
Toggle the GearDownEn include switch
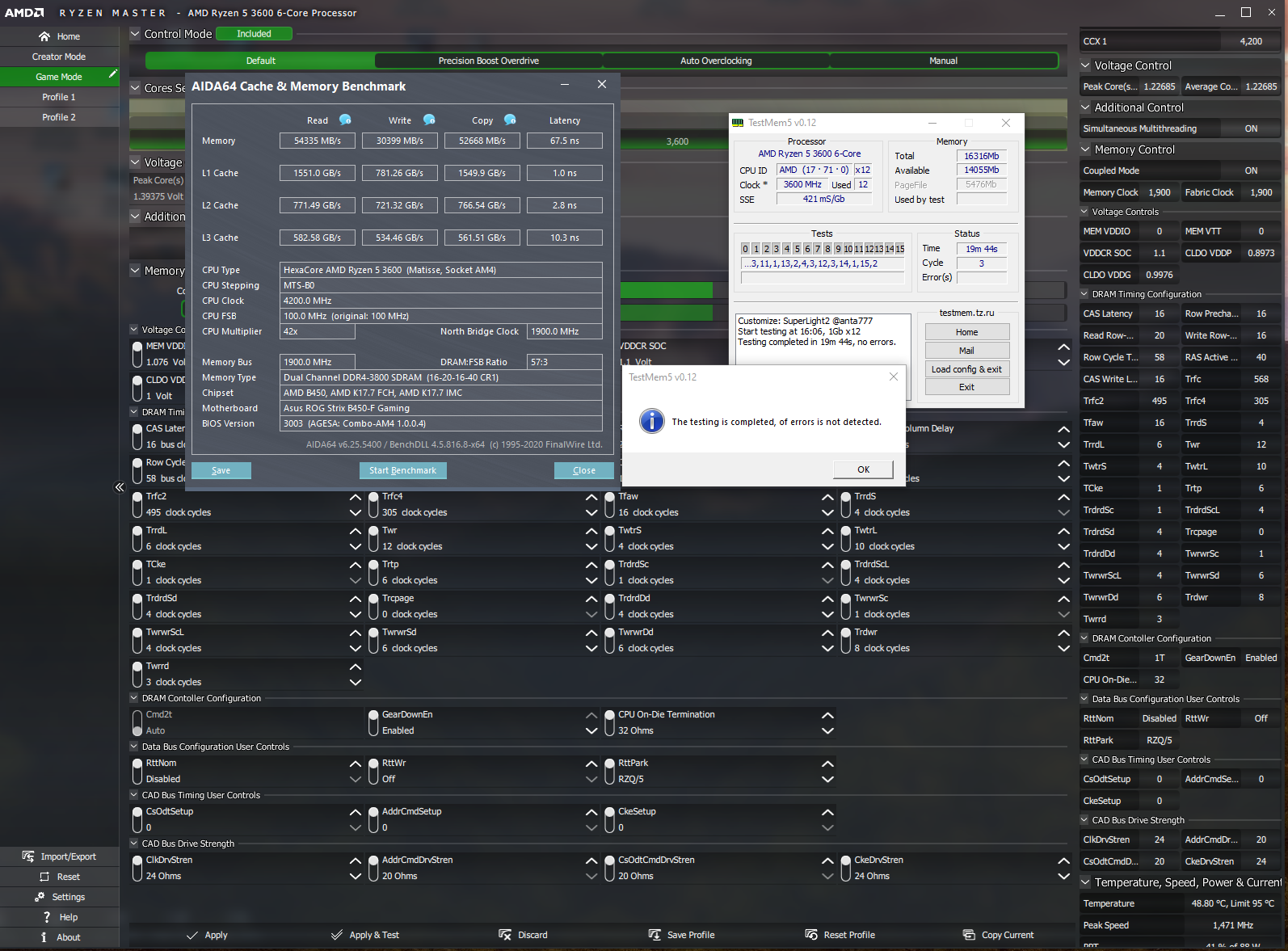point(373,722)
